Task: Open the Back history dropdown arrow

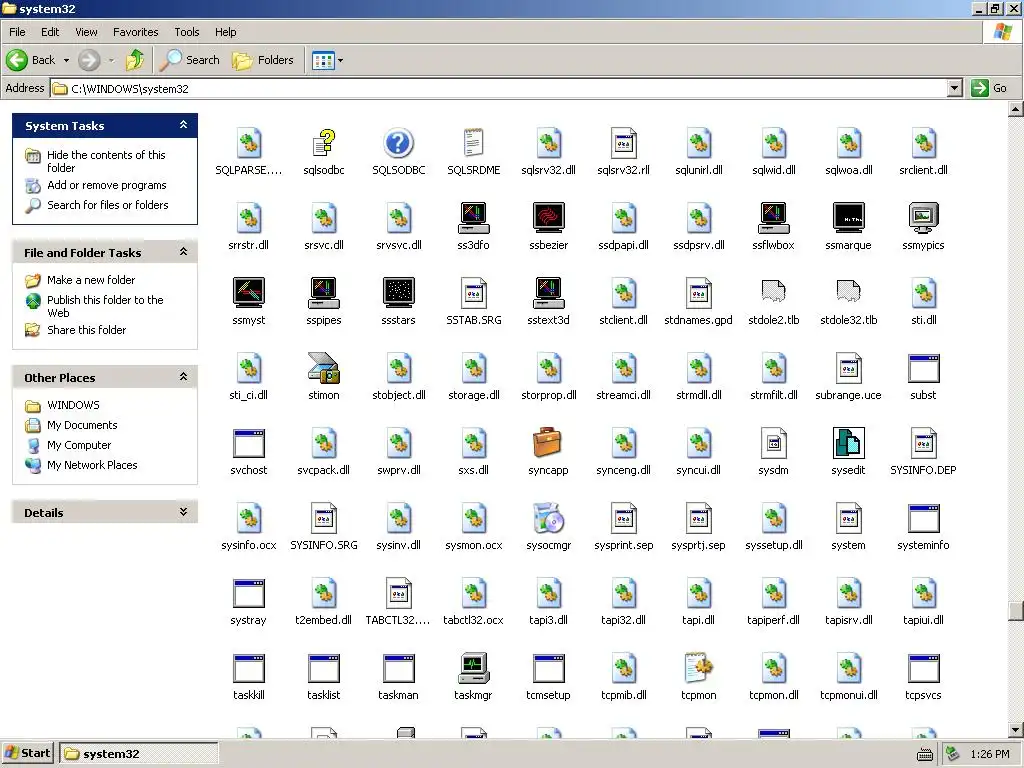Action: 66,60
